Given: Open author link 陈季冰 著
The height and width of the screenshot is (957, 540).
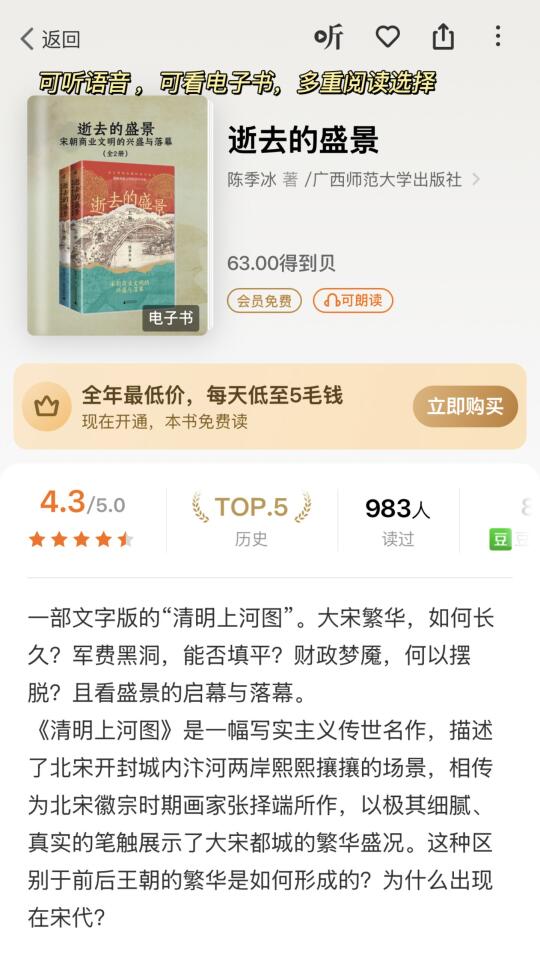Looking at the screenshot, I should [x=263, y=179].
